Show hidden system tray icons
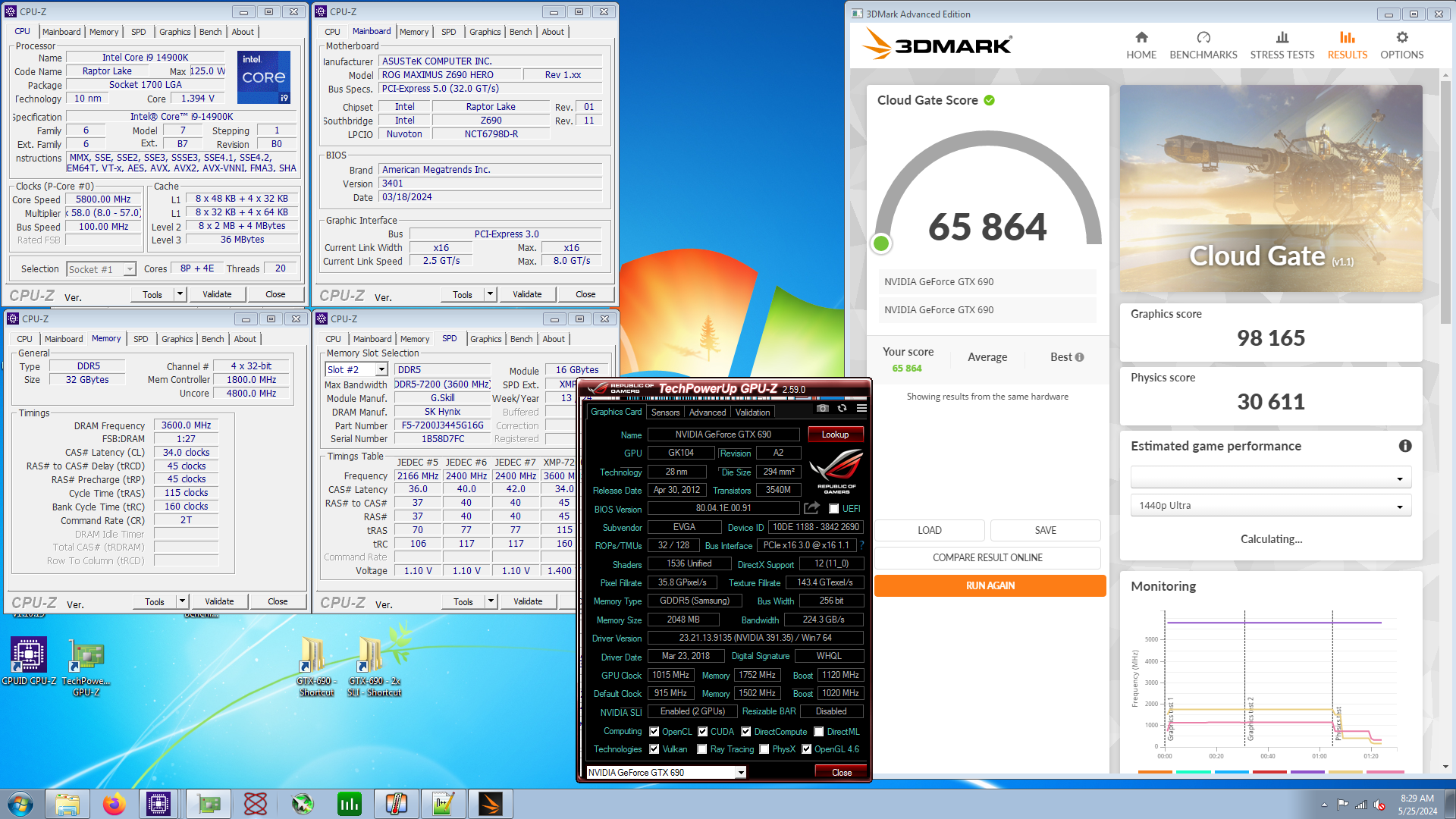The width and height of the screenshot is (1456, 819). click(x=1324, y=805)
